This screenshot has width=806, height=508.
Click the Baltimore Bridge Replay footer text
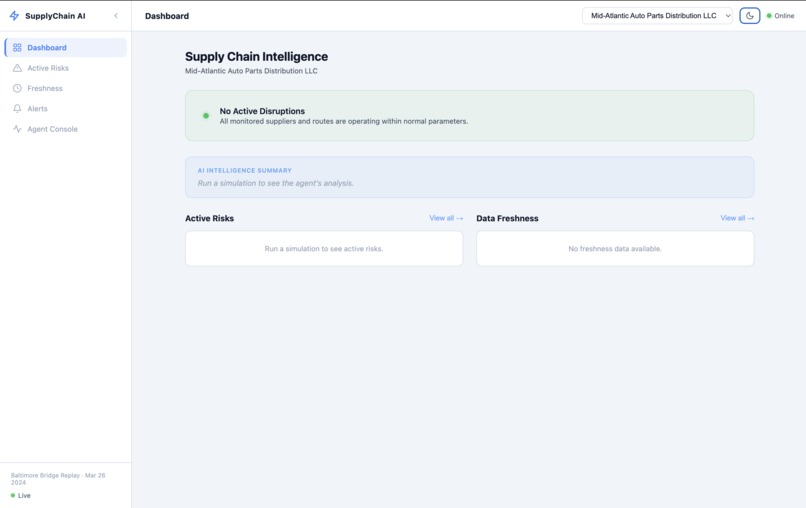coord(58,479)
